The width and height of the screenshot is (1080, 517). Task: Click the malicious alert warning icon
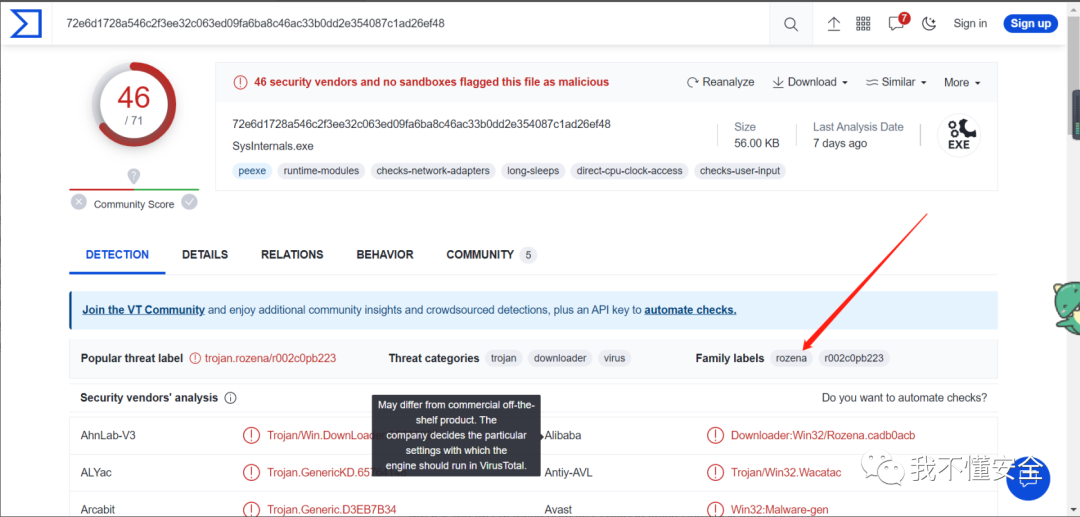pyautogui.click(x=240, y=82)
